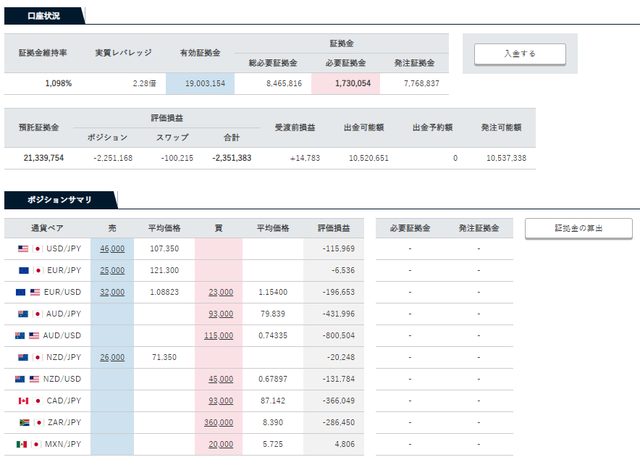Open AUD/USD buy quantity 115,000 link
The image size is (640, 465).
click(219, 336)
